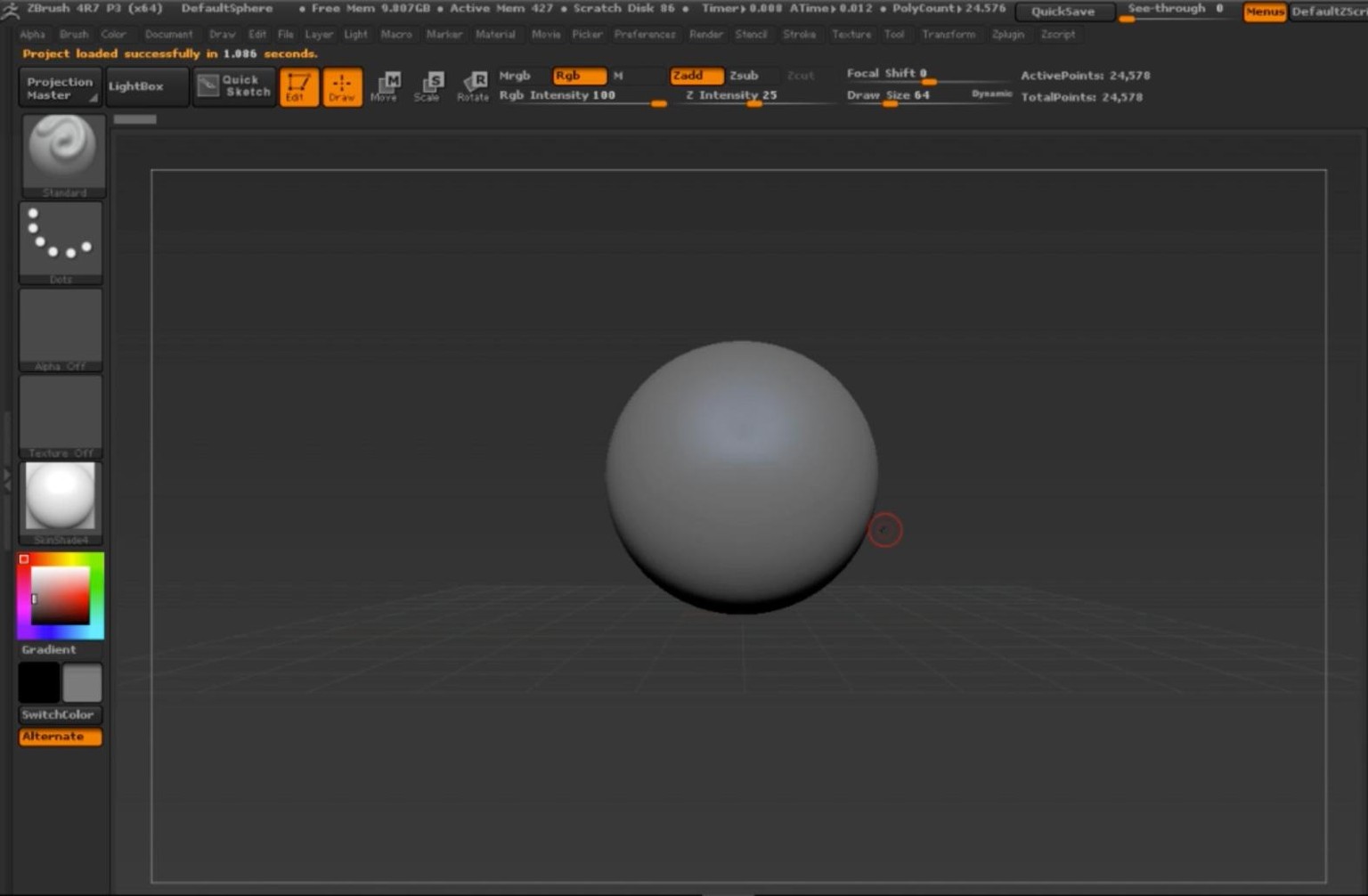Open the ZBrush logo icon
The height and width of the screenshot is (896, 1368).
11,11
